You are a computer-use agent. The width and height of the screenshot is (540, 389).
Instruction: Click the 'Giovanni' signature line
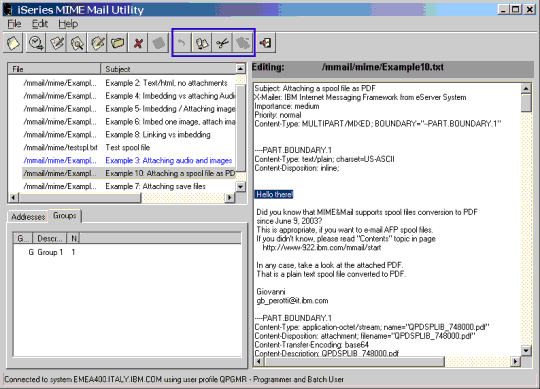click(271, 292)
